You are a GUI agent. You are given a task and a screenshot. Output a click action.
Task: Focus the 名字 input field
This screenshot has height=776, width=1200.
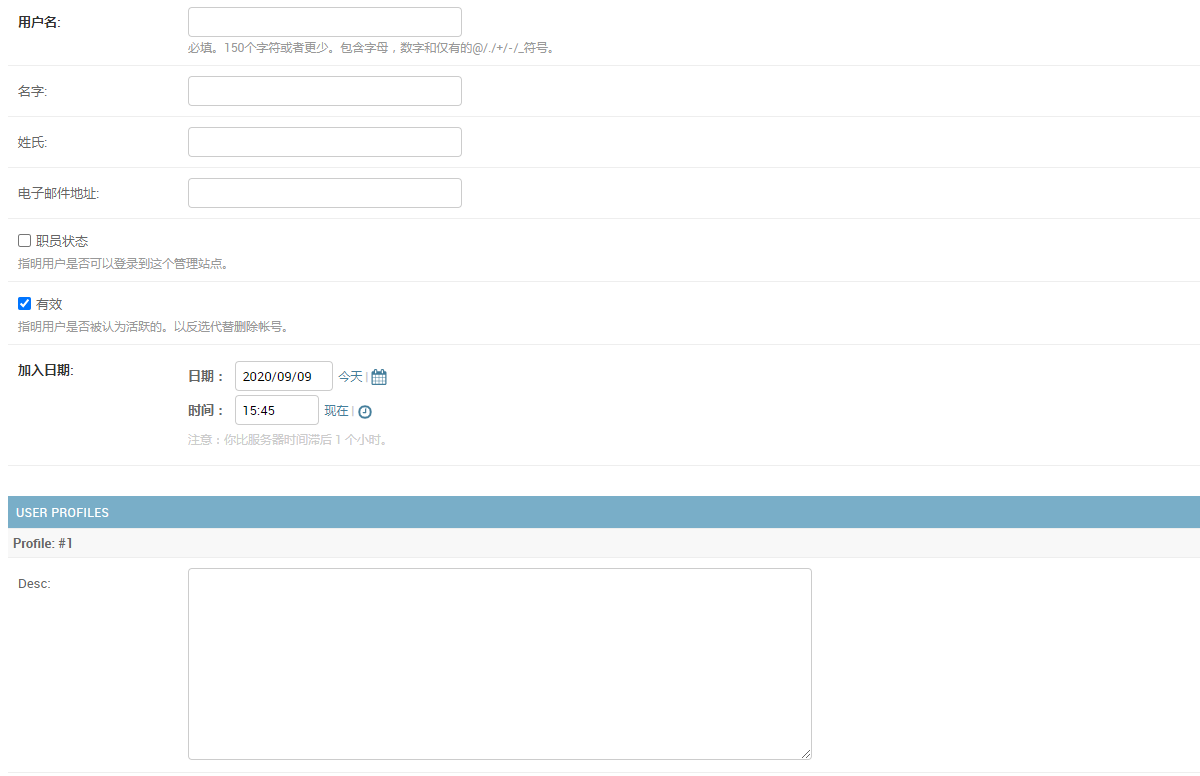click(325, 91)
